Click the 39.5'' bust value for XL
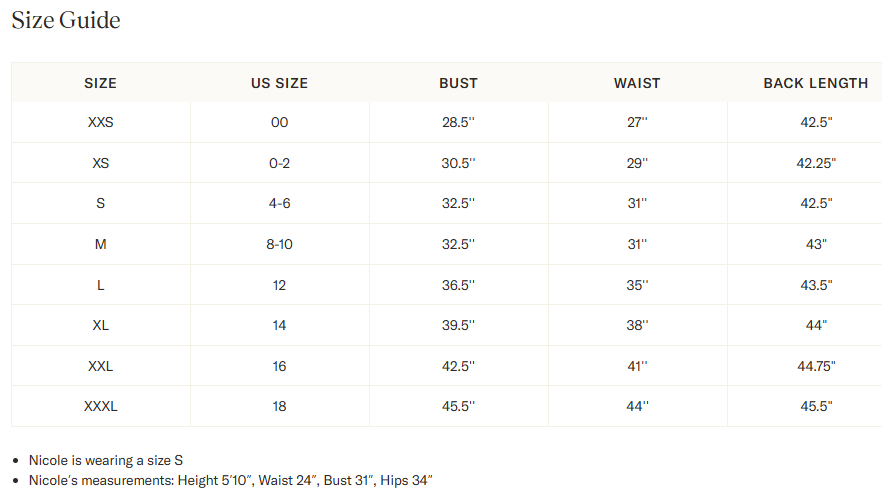 (458, 325)
